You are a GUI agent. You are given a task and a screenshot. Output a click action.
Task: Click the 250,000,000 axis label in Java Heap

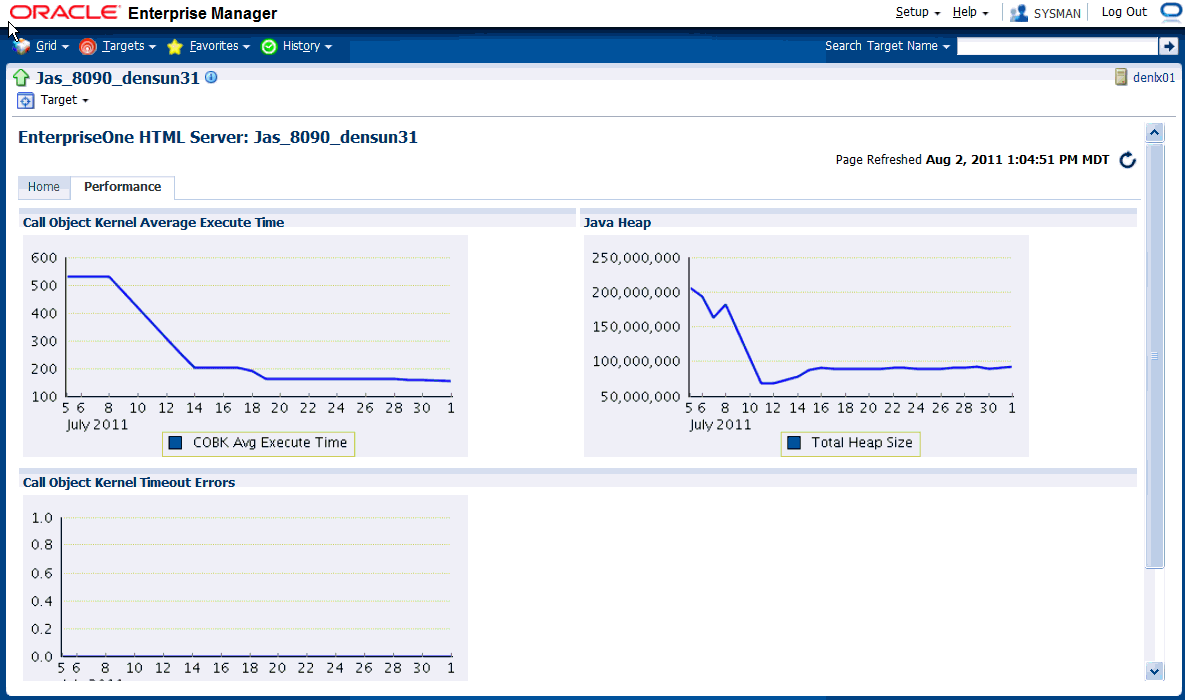click(636, 258)
